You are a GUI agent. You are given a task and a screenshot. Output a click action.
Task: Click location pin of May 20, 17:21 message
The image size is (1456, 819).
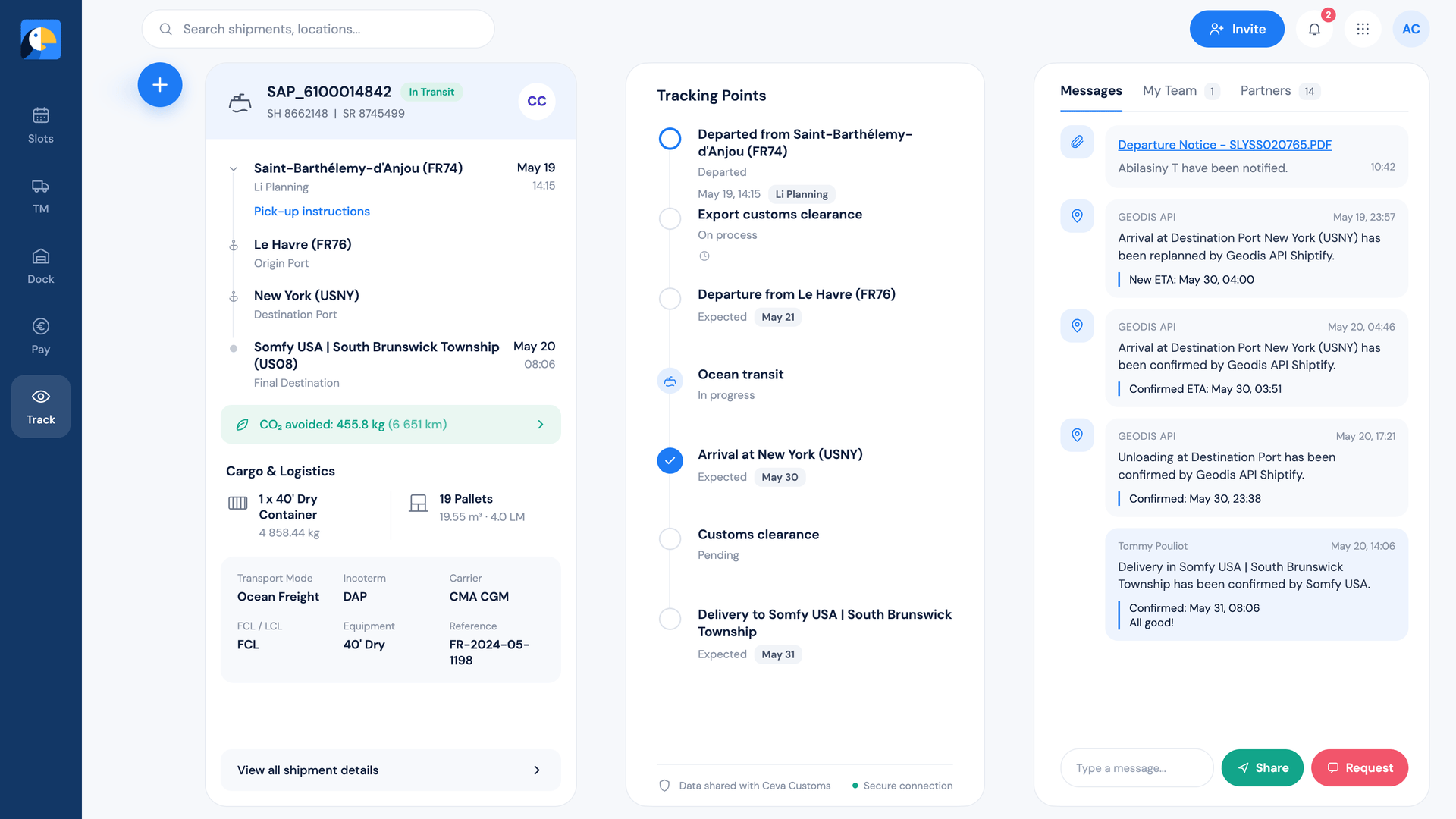[x=1077, y=435]
